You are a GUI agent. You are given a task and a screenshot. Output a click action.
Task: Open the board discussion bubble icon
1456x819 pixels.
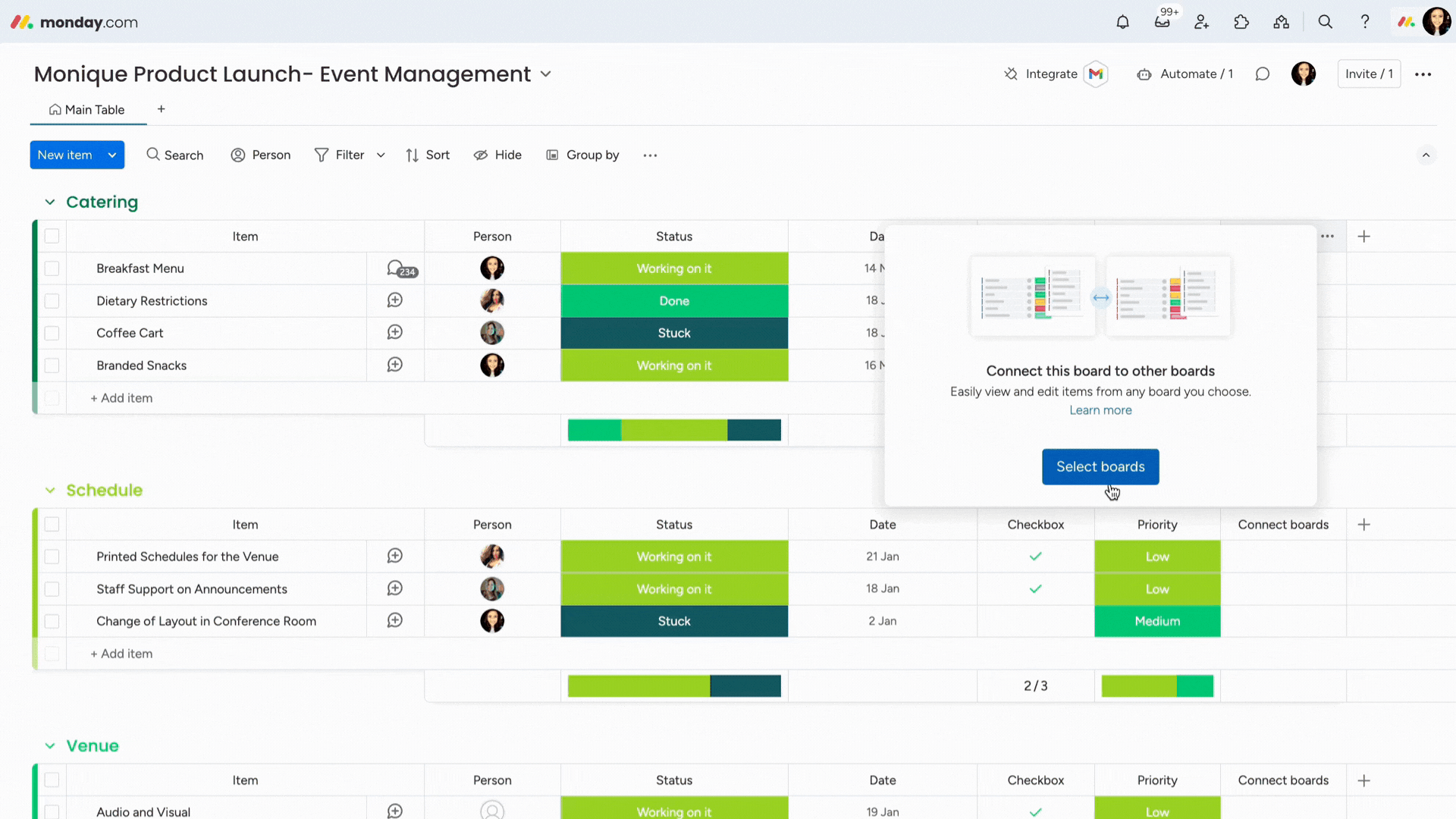1263,74
